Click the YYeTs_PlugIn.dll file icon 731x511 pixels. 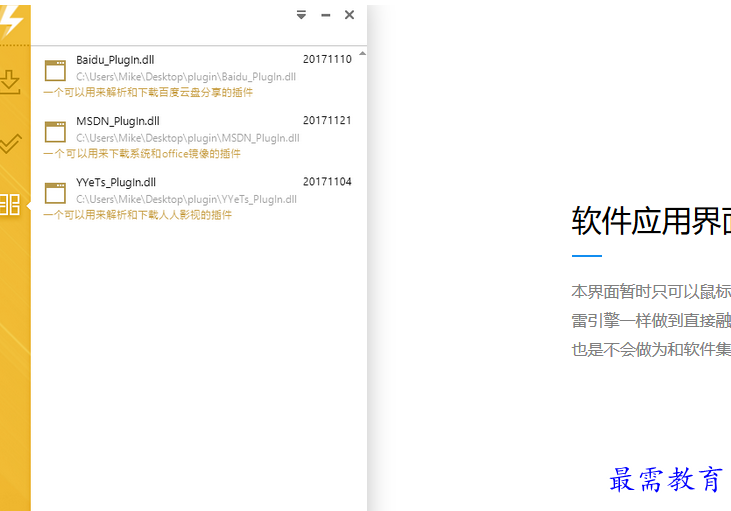coord(55,193)
